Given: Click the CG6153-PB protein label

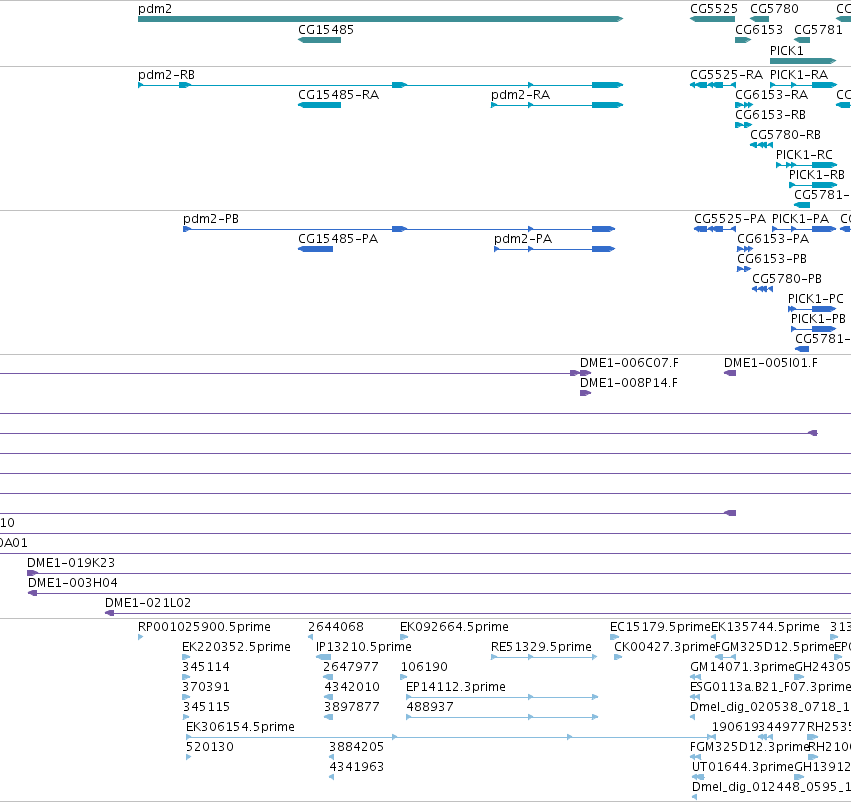Looking at the screenshot, I should 772,259.
